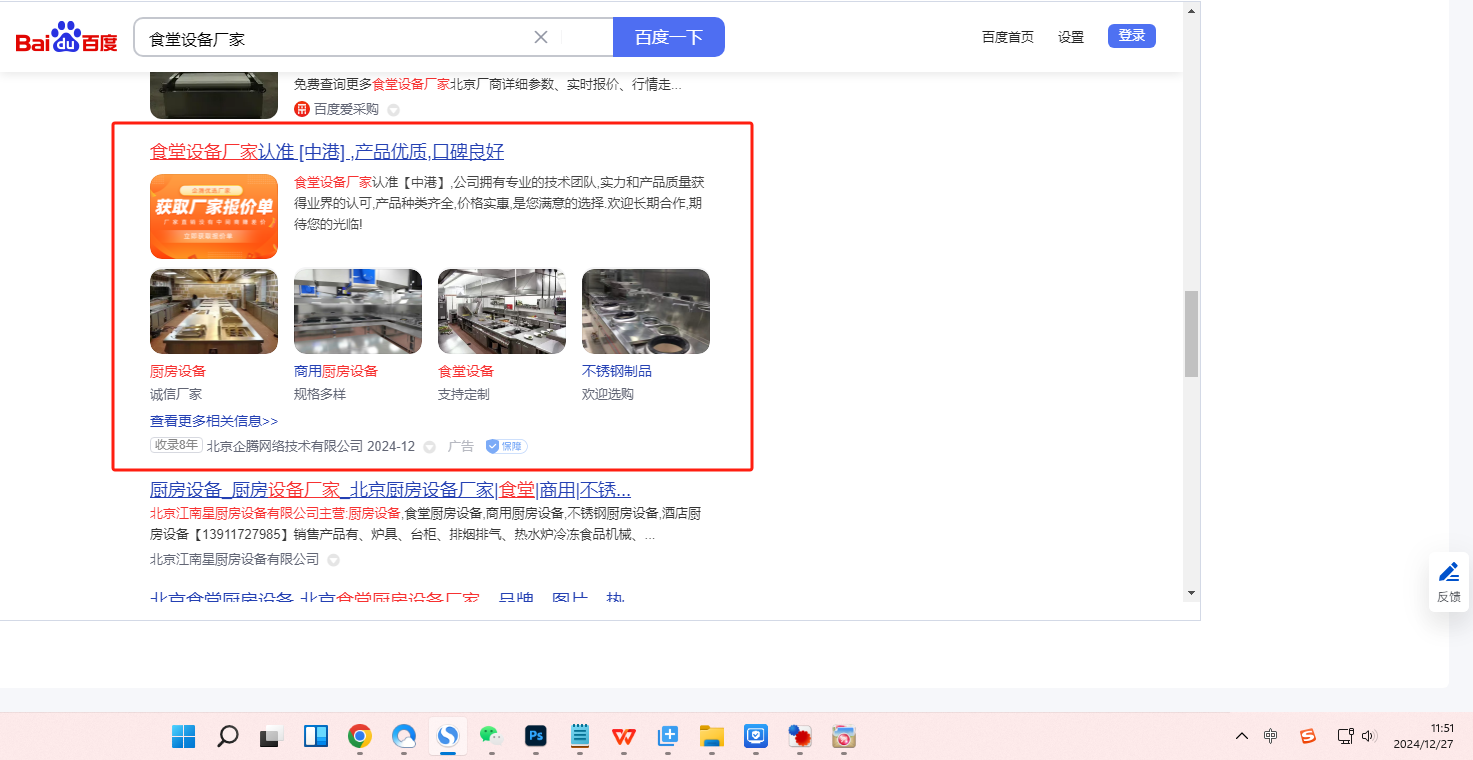The width and height of the screenshot is (1473, 760).
Task: Open the 食堂设备 caption link
Action: pyautogui.click(x=466, y=371)
